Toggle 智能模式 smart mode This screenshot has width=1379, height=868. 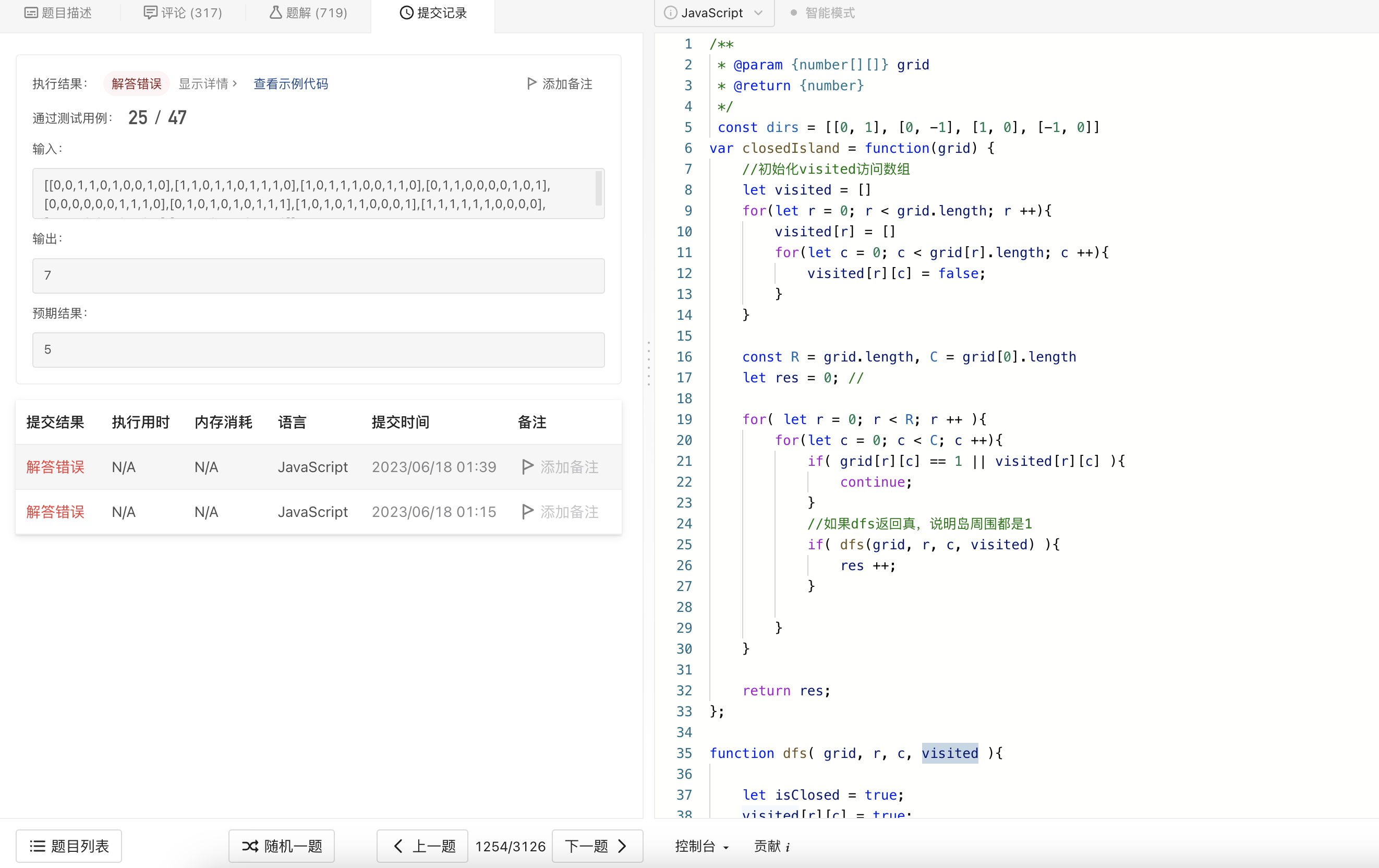[x=822, y=13]
